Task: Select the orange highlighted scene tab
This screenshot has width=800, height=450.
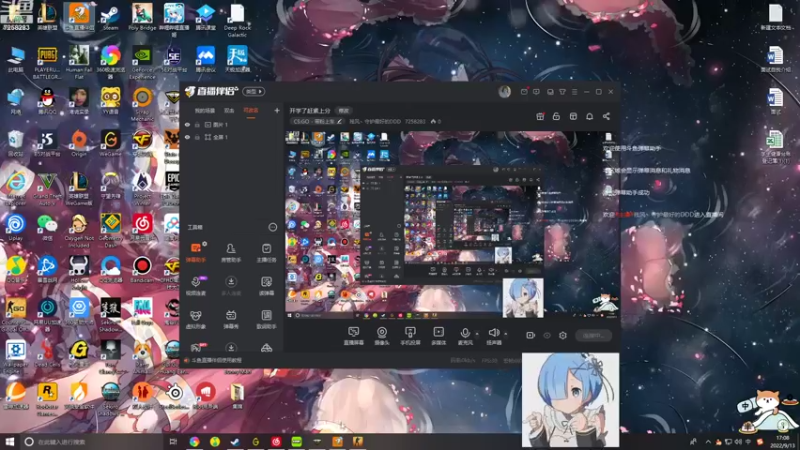Action: tap(251, 111)
